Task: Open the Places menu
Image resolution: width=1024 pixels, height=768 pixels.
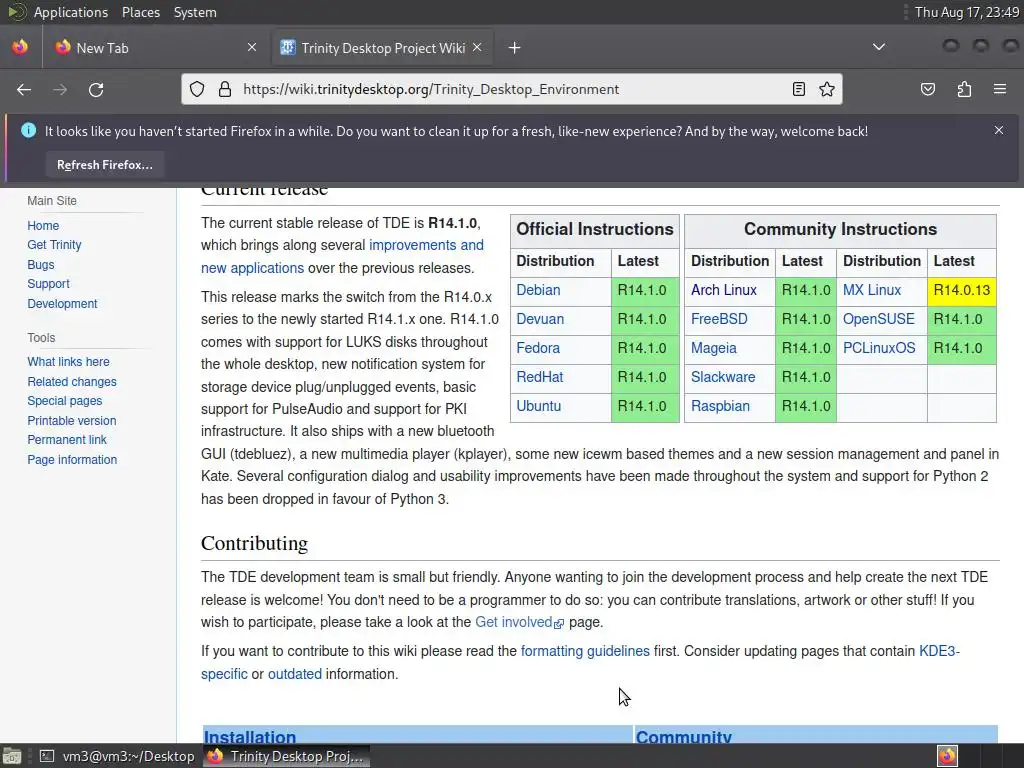Action: pyautogui.click(x=140, y=12)
